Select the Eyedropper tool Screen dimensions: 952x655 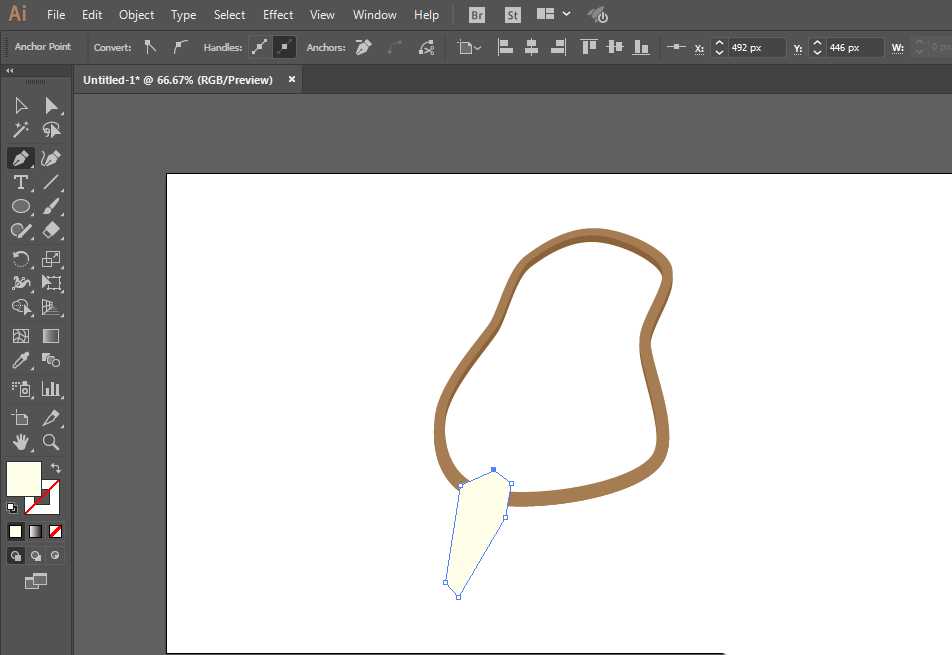[20, 361]
